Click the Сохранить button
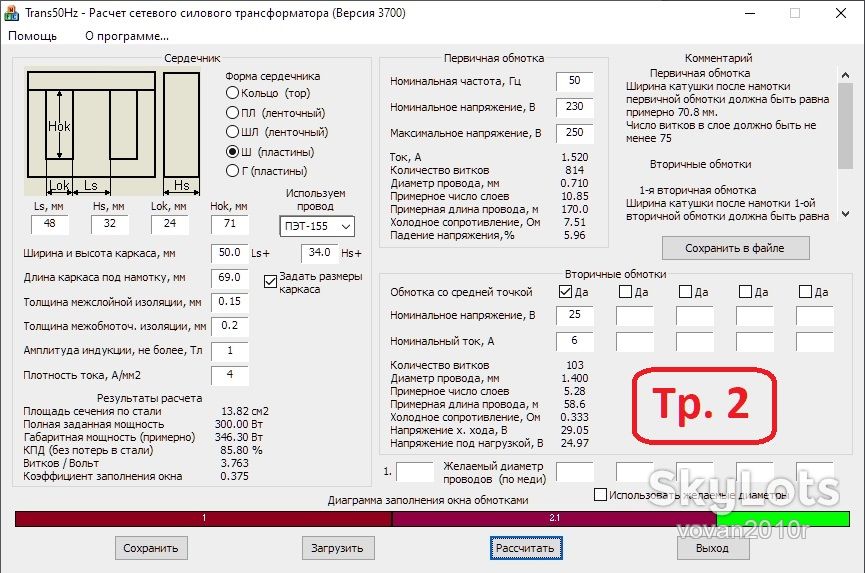The height and width of the screenshot is (573, 865). [x=151, y=548]
